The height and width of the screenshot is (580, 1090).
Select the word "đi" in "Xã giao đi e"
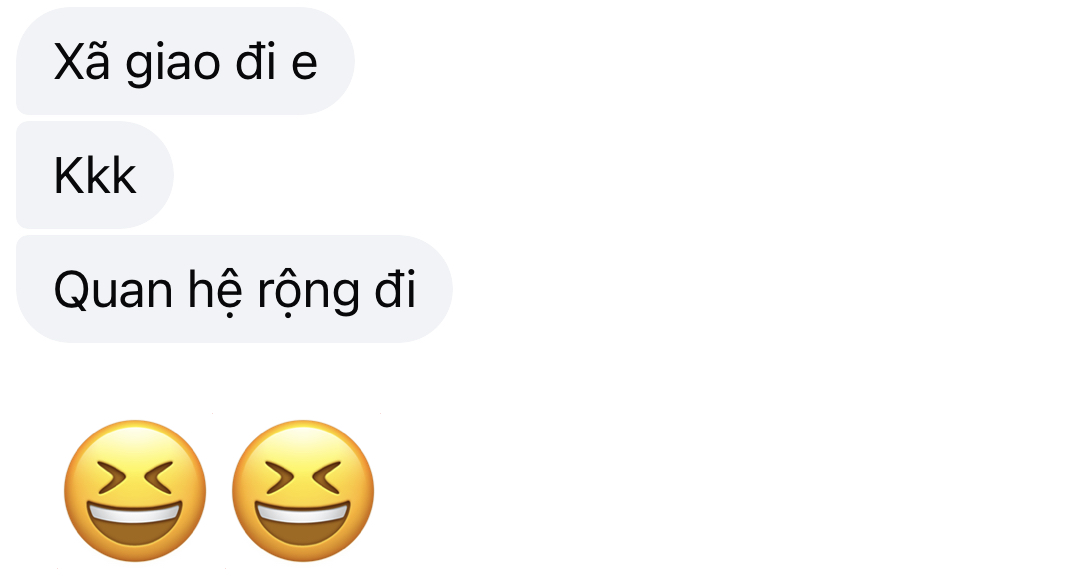click(255, 61)
